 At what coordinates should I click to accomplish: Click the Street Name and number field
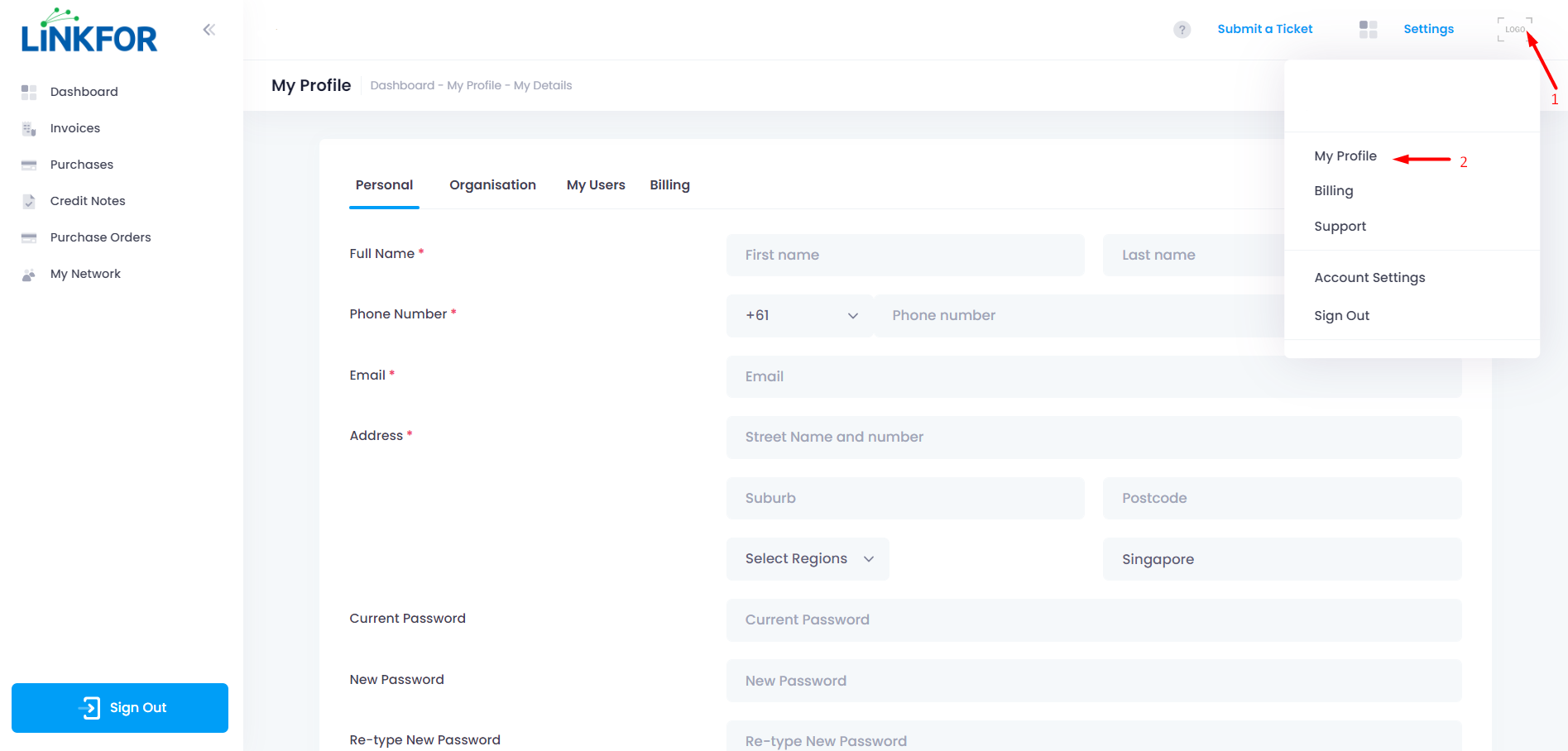click(x=1094, y=438)
